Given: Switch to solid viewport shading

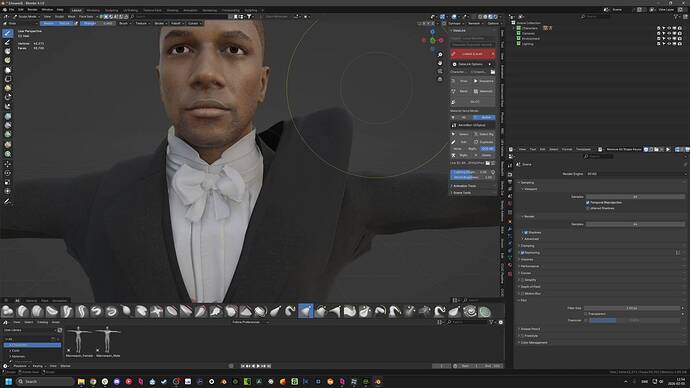Looking at the screenshot, I should tap(485, 17).
